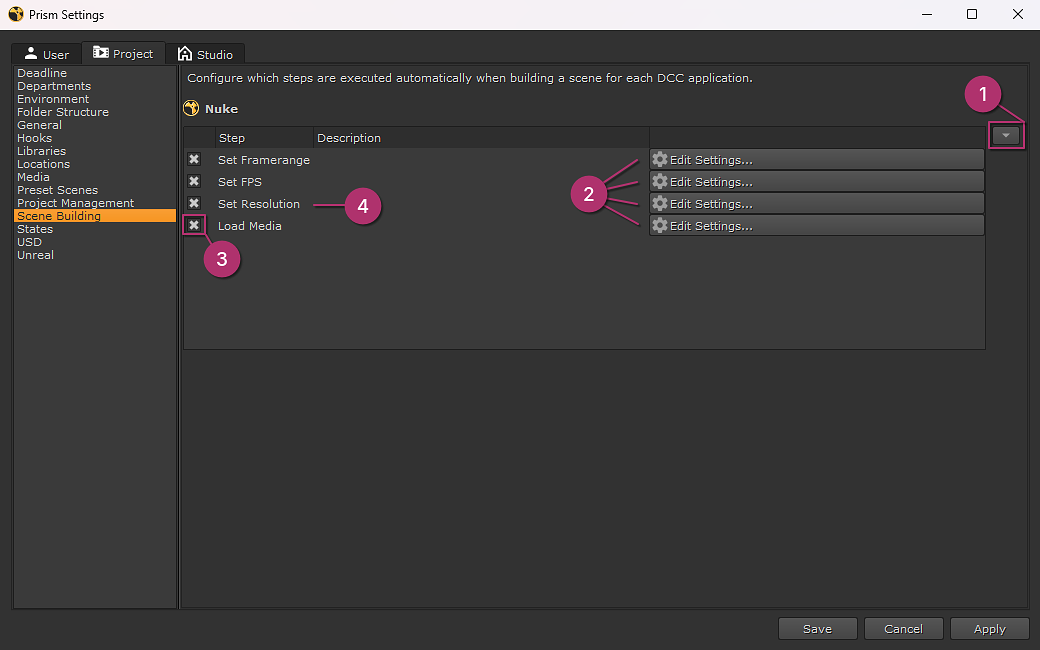Click the Save button

tap(817, 628)
